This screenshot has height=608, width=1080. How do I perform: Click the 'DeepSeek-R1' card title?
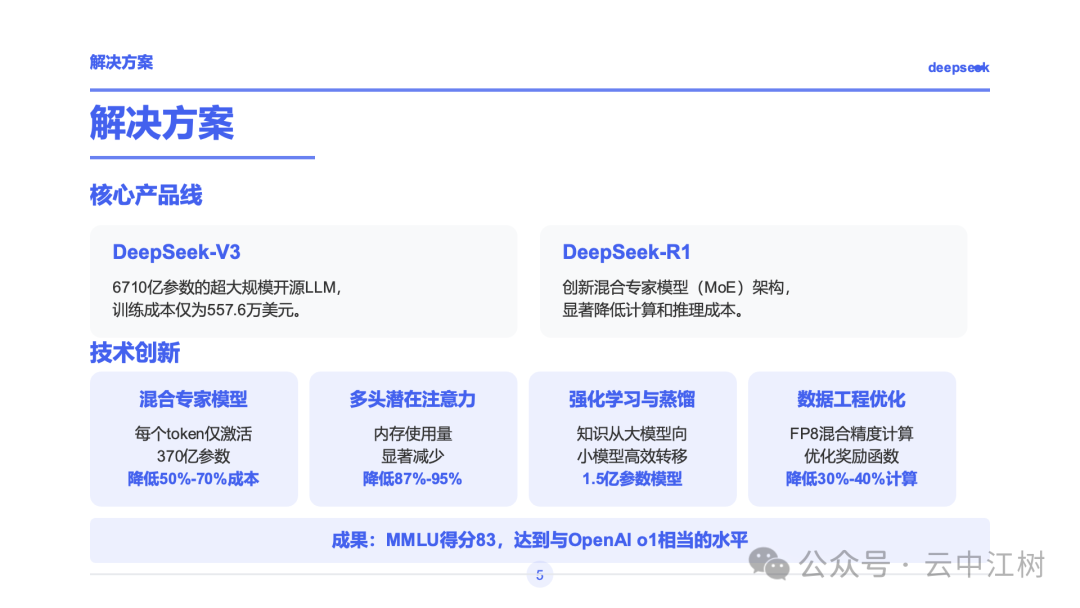click(626, 252)
